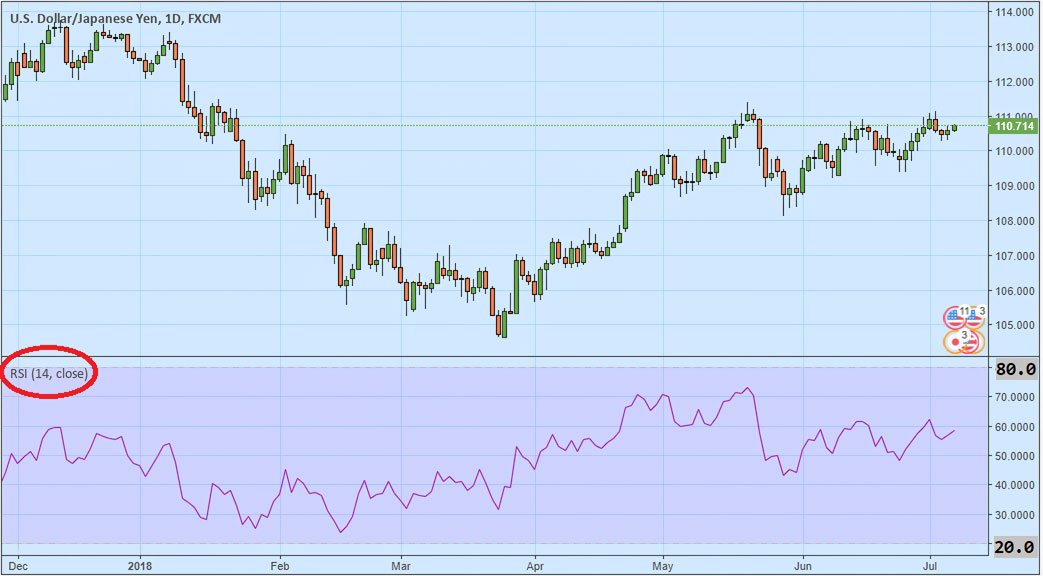Click the 113.000 price axis label
1043x576 pixels.
pyautogui.click(x=1015, y=47)
